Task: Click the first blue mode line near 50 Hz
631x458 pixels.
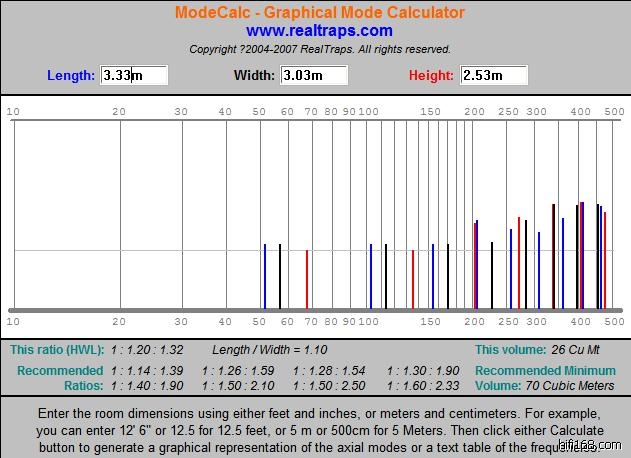Action: click(264, 276)
